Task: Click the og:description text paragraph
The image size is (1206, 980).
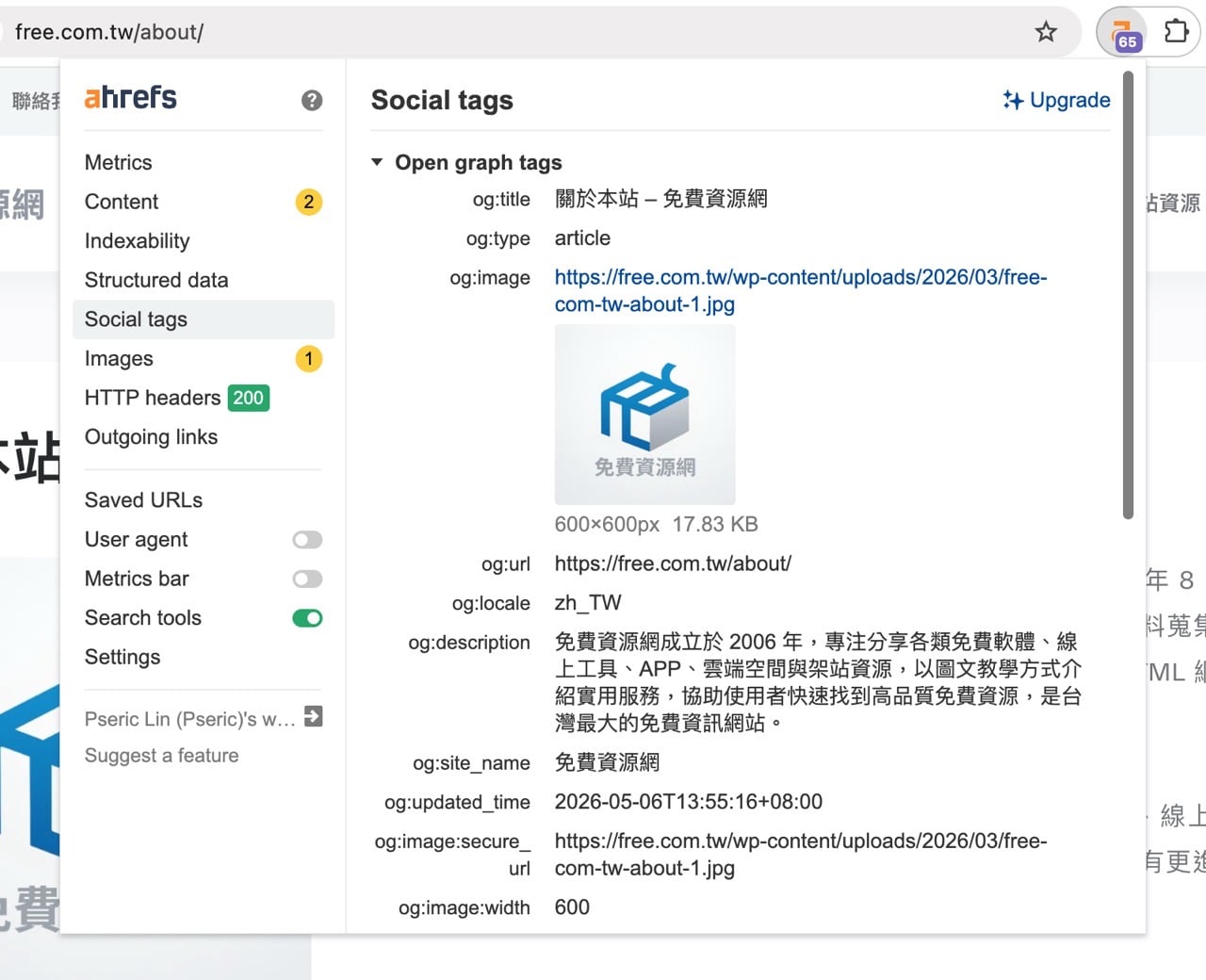Action: point(818,682)
